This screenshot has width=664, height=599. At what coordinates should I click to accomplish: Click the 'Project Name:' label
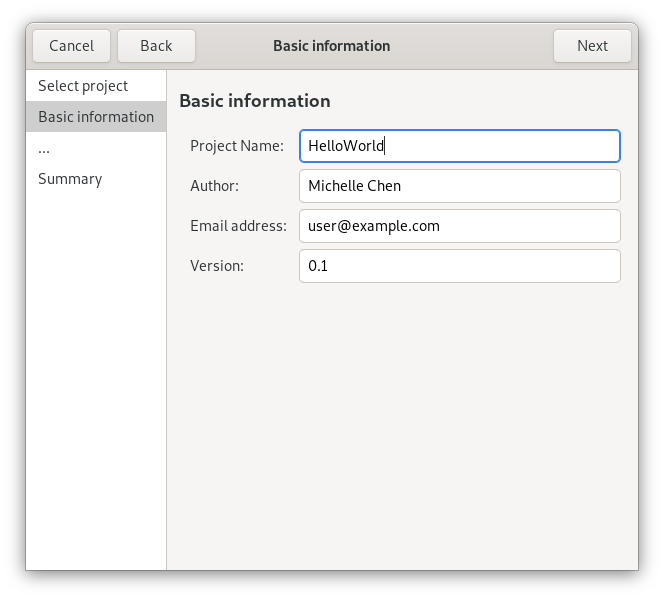pyautogui.click(x=237, y=146)
